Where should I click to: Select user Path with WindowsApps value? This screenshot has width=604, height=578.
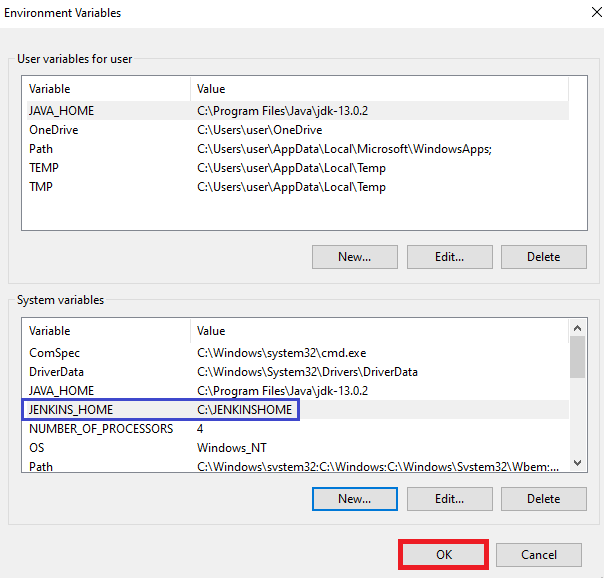[x=298, y=149]
